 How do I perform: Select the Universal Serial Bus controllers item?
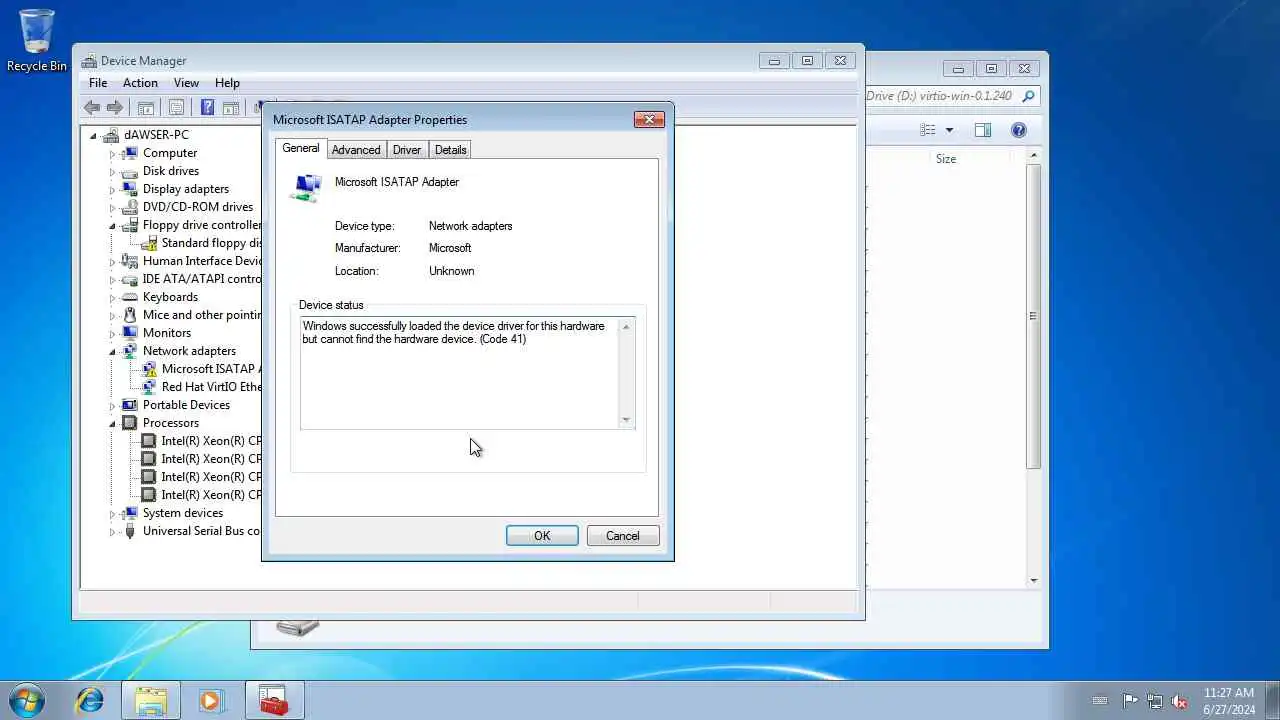point(201,531)
